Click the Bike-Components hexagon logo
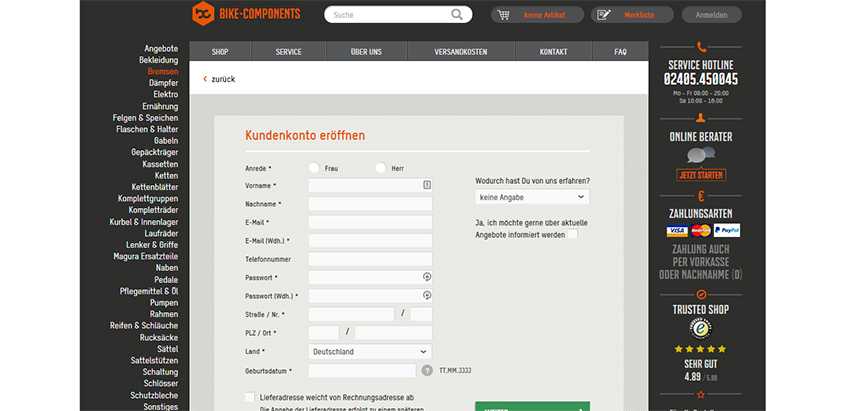 pos(204,14)
